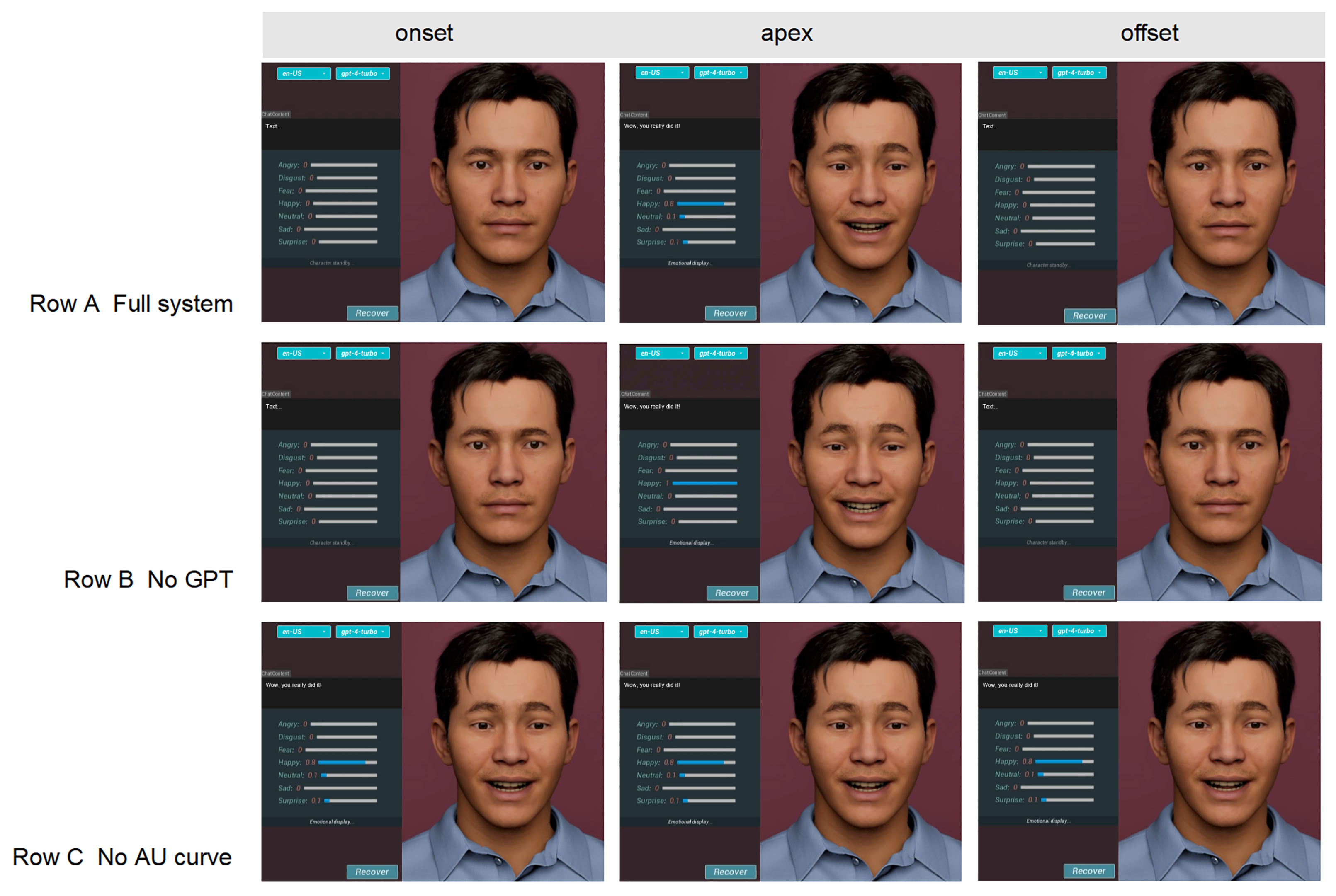Click Sad slider in Row B onset panel
Image resolution: width=1336 pixels, height=896 pixels.
(x=340, y=509)
